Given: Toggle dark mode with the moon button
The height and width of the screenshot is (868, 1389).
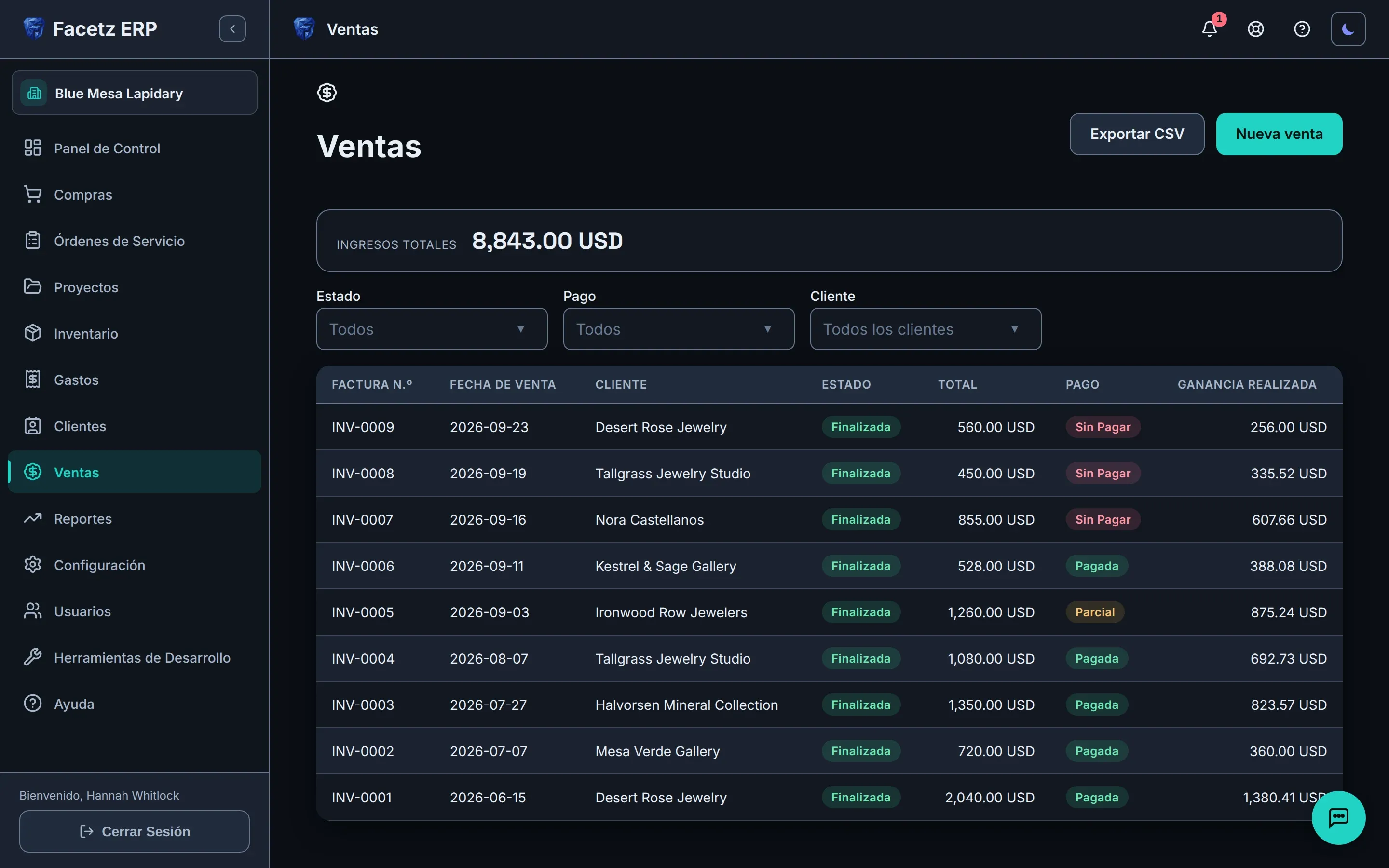Looking at the screenshot, I should tap(1348, 29).
